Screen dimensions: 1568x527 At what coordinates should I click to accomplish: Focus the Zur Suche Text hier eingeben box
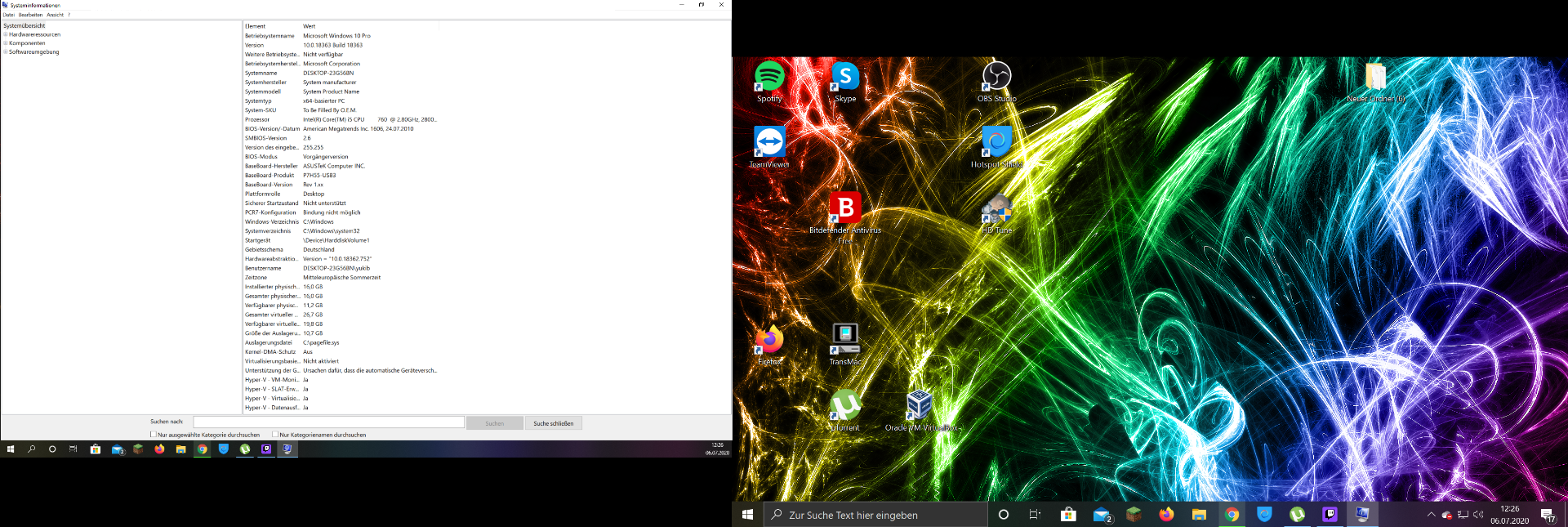tap(875, 515)
